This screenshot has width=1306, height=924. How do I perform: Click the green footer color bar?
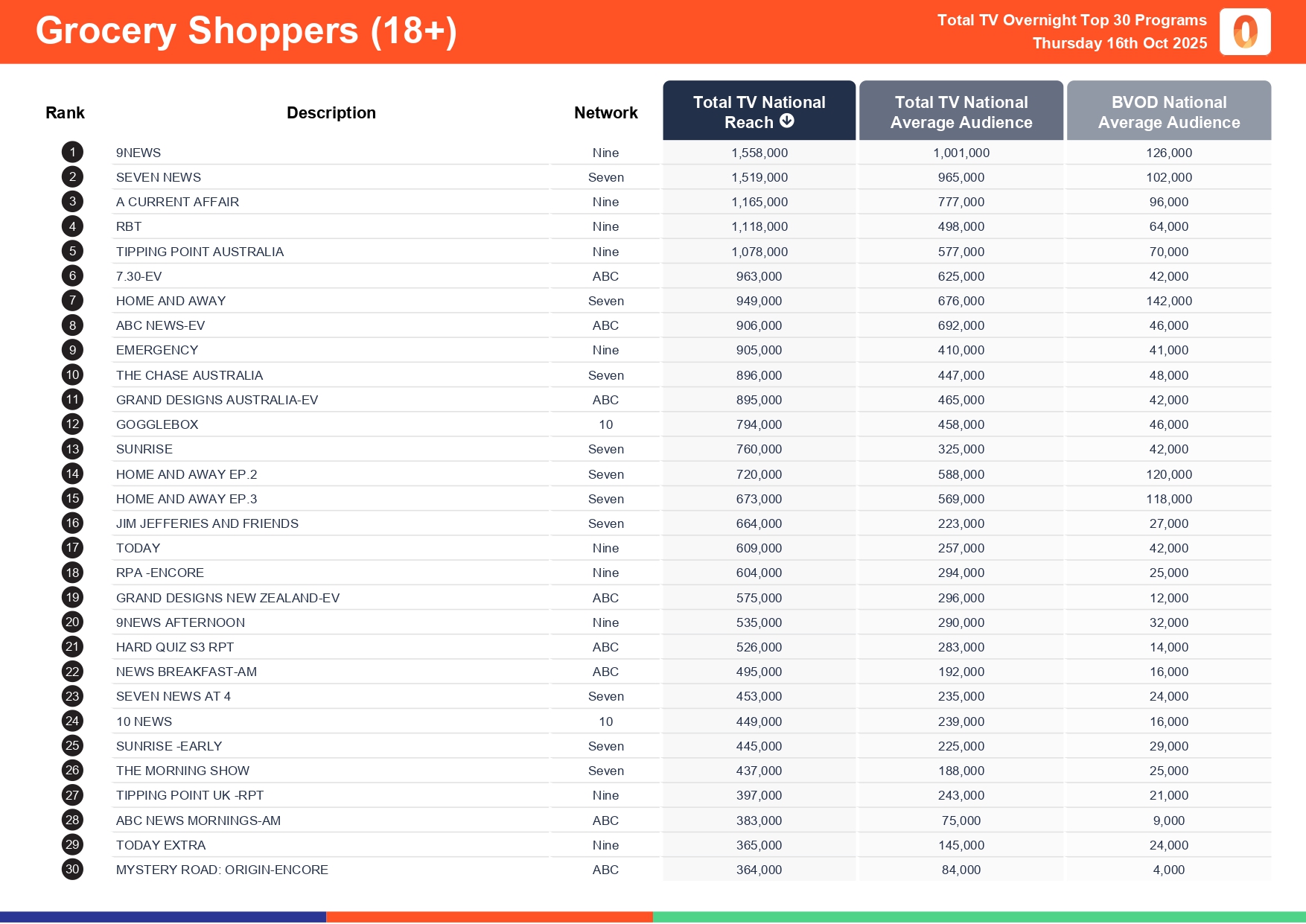pyautogui.click(x=978, y=917)
